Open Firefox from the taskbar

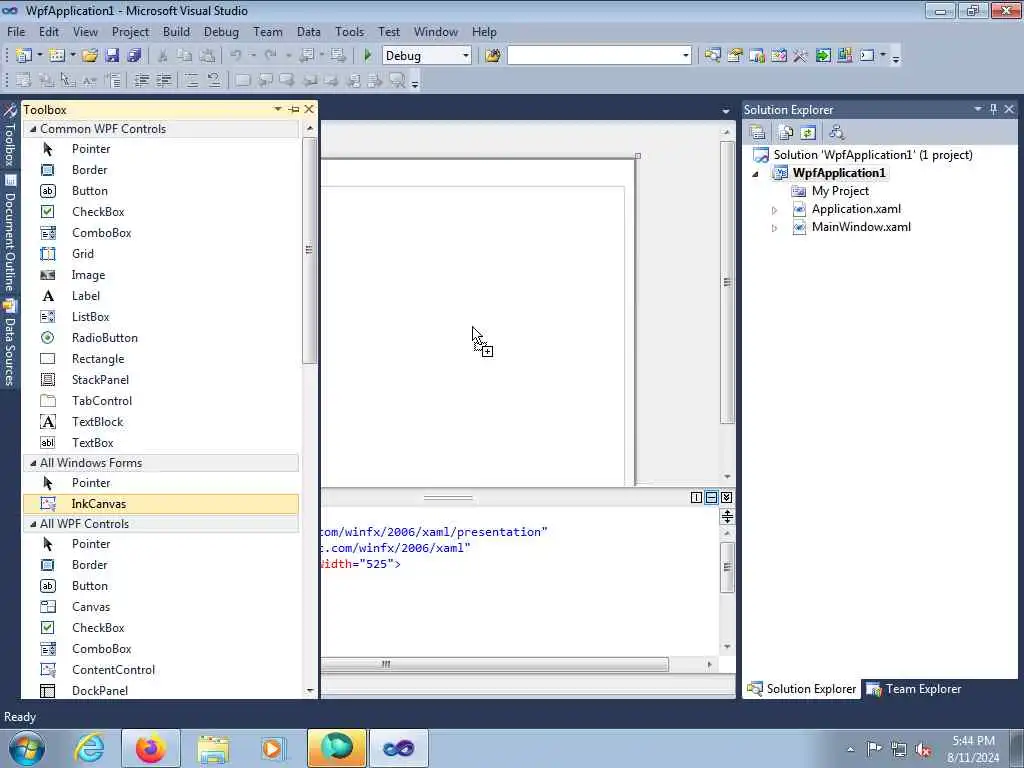pyautogui.click(x=151, y=748)
